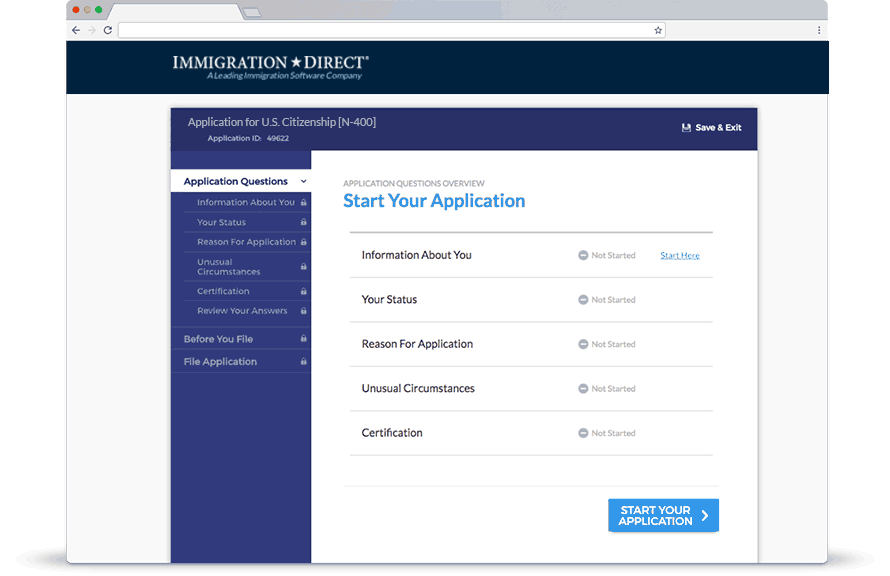This screenshot has width=890, height=576.
Task: Click lock icon beside Unusual Circumstances sidebar item
Action: coord(304,267)
